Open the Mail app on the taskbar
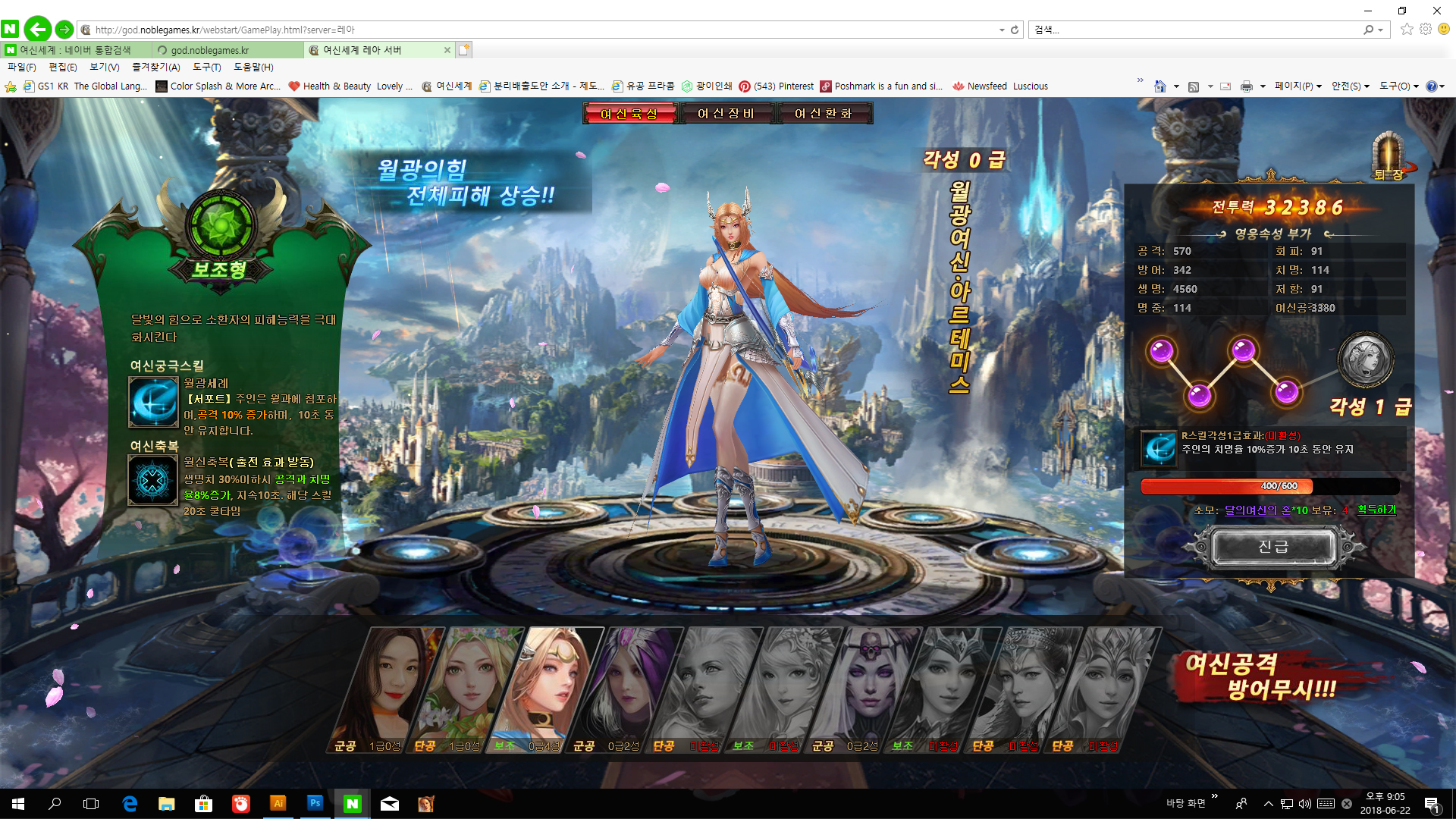The height and width of the screenshot is (819, 1456). (390, 804)
